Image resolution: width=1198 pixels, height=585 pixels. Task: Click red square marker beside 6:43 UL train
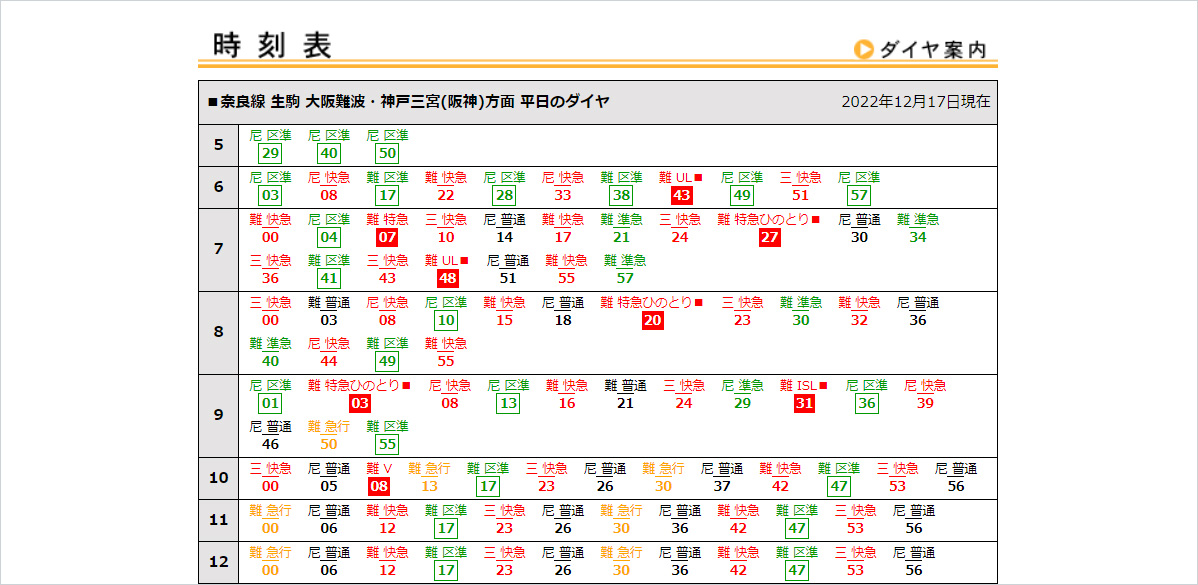coord(699,178)
